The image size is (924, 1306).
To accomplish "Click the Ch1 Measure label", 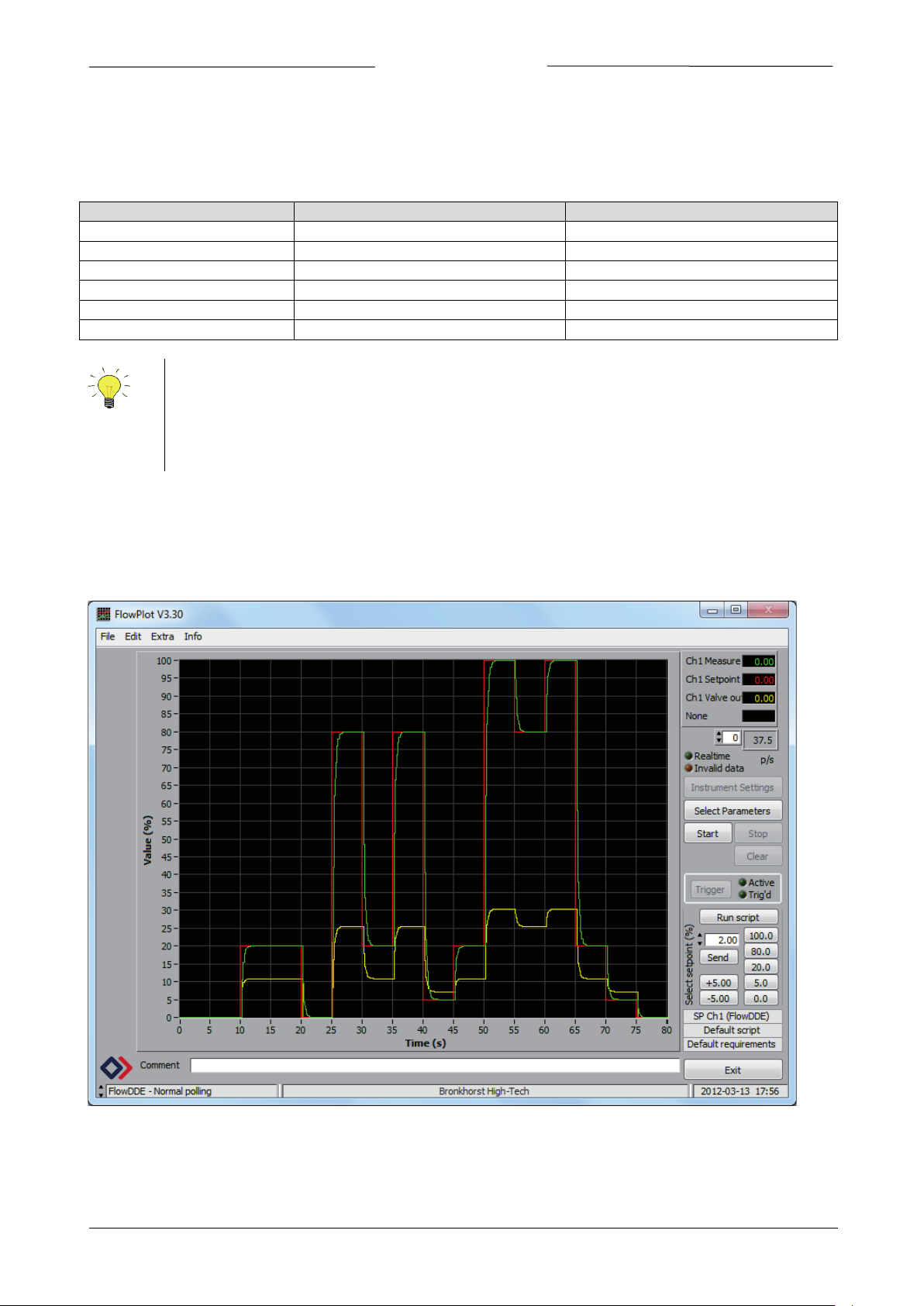I will (713, 661).
